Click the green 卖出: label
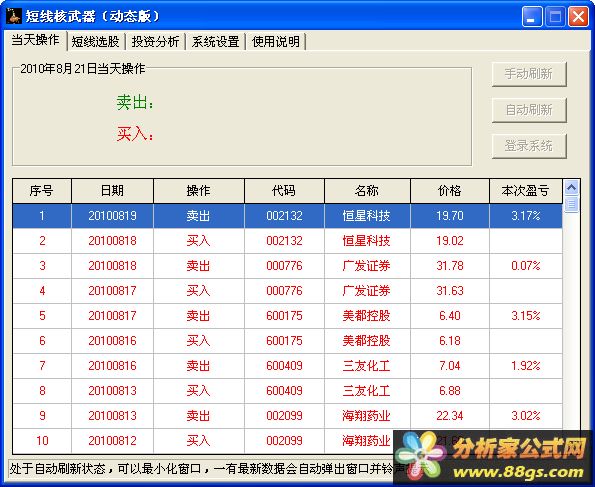Screen dimensions: 595x487 click(x=135, y=102)
